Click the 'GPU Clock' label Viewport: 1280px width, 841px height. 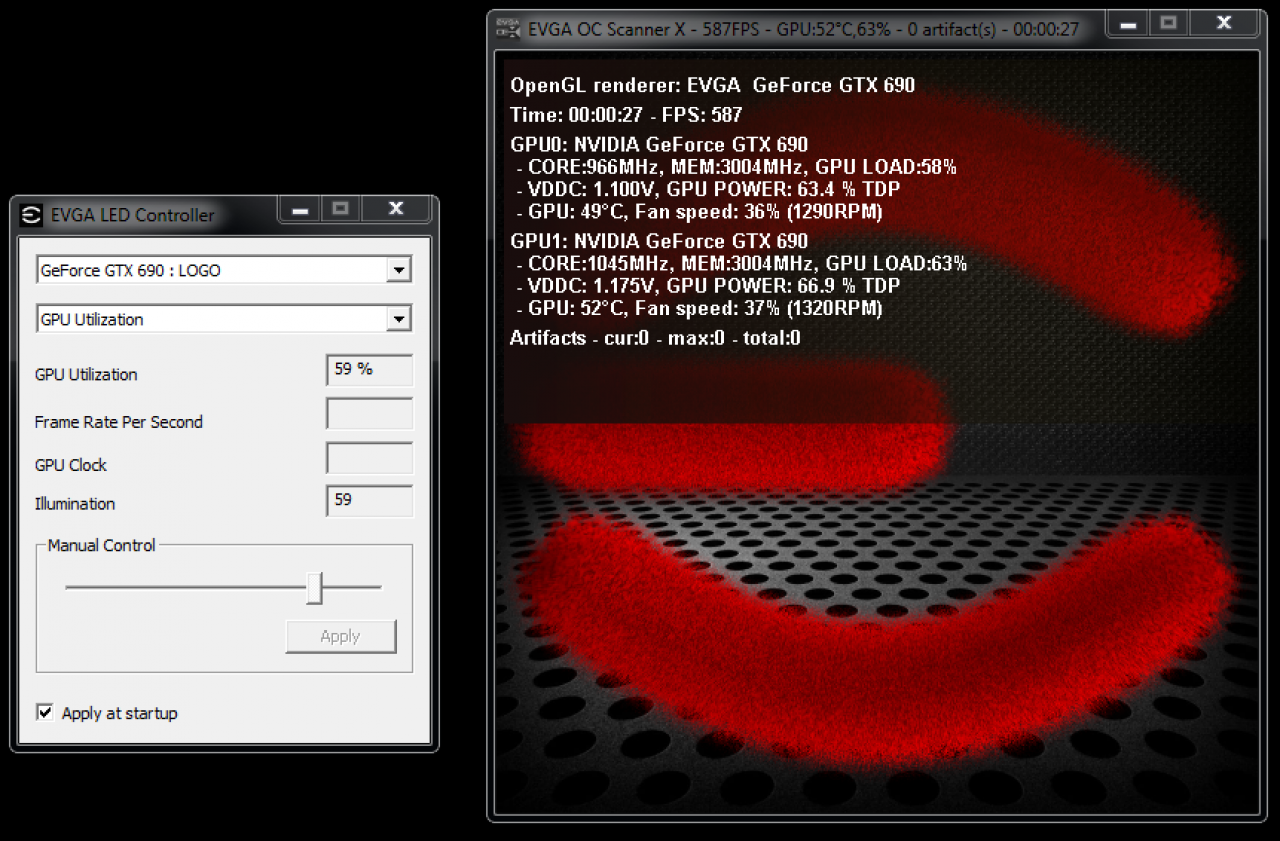click(x=70, y=465)
